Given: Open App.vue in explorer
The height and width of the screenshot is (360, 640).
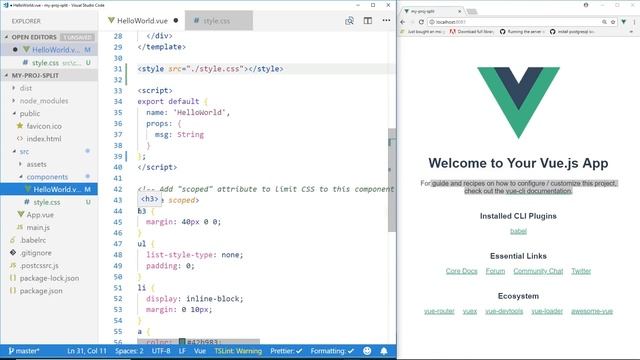Looking at the screenshot, I should click(x=40, y=215).
